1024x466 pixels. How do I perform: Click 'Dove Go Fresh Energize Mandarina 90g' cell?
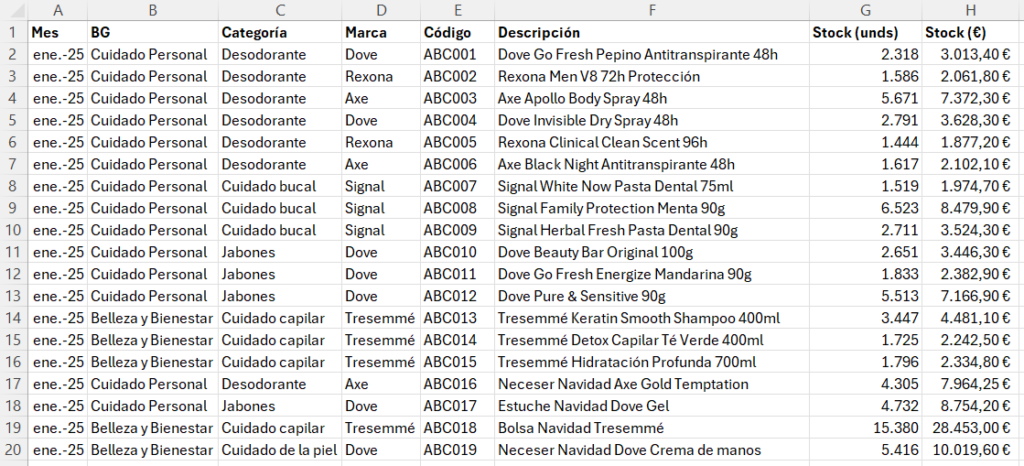pos(652,274)
